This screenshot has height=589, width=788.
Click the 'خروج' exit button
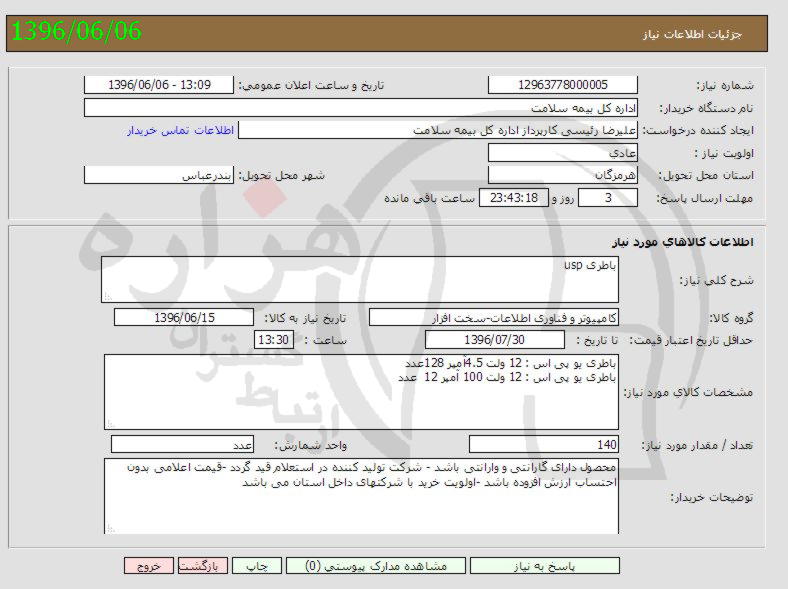(x=149, y=566)
